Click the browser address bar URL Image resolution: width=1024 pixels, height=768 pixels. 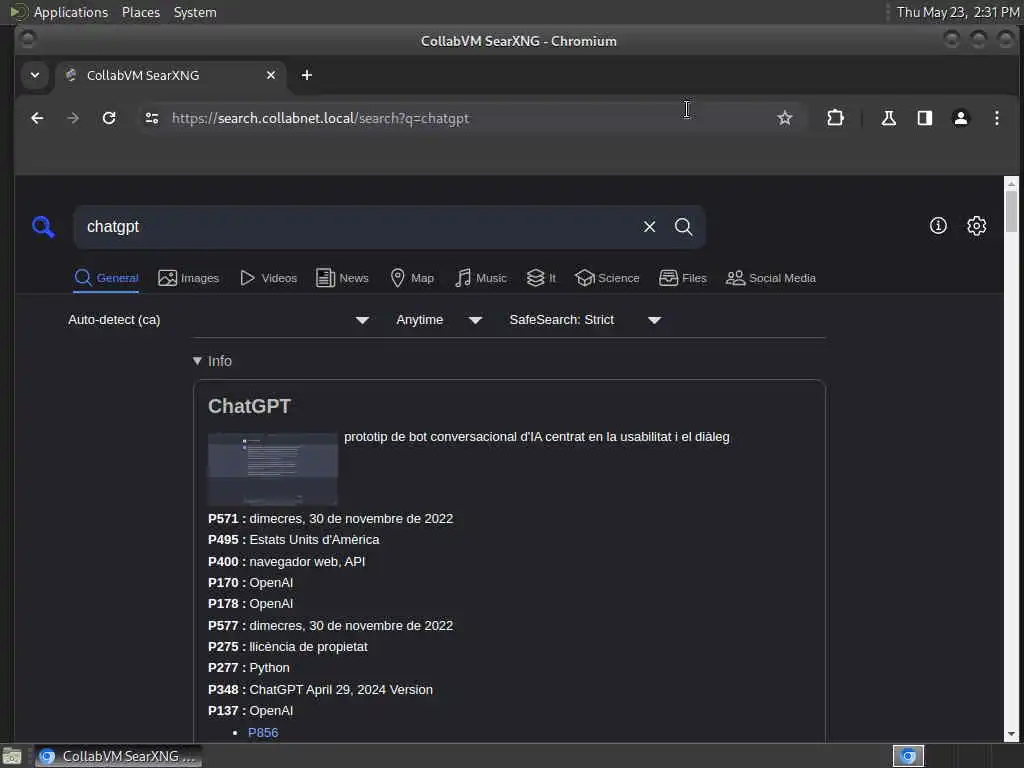(320, 118)
